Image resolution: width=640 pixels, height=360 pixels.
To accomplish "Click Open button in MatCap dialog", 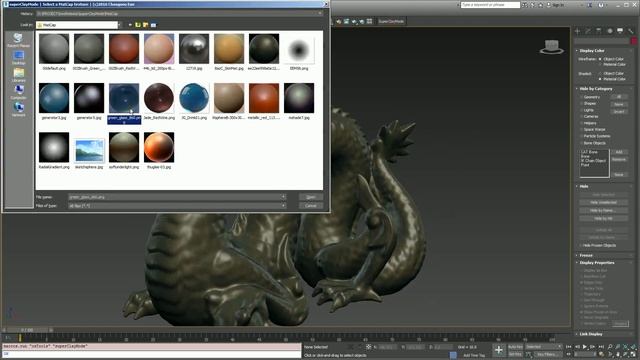I will 311,197.
